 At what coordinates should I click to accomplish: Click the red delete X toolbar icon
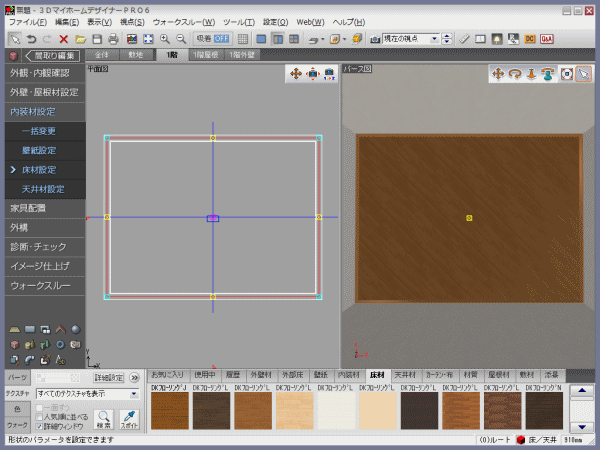point(64,39)
